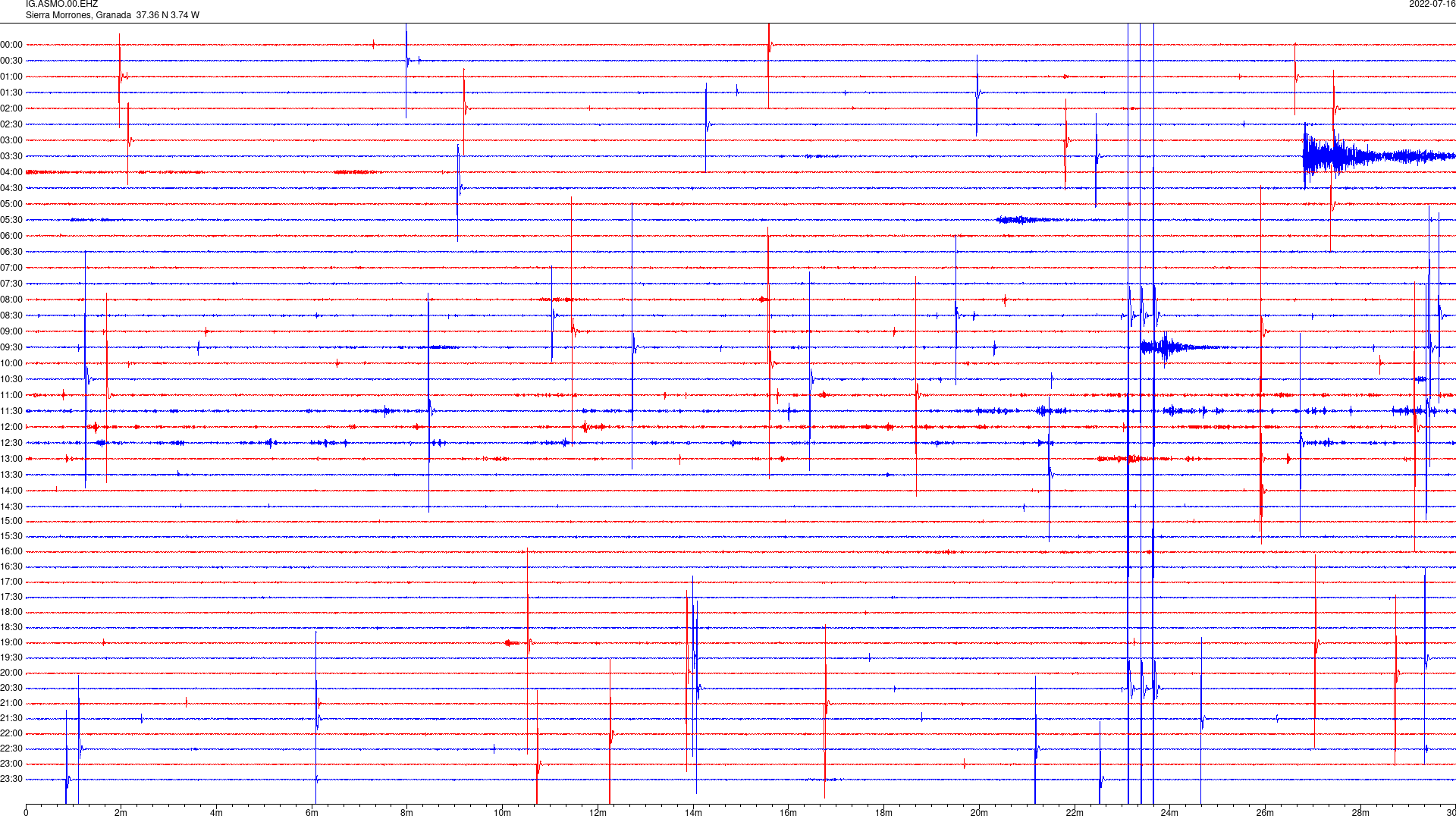Click the 26m tick on time axis
This screenshot has height=819, width=1456.
tap(1265, 813)
